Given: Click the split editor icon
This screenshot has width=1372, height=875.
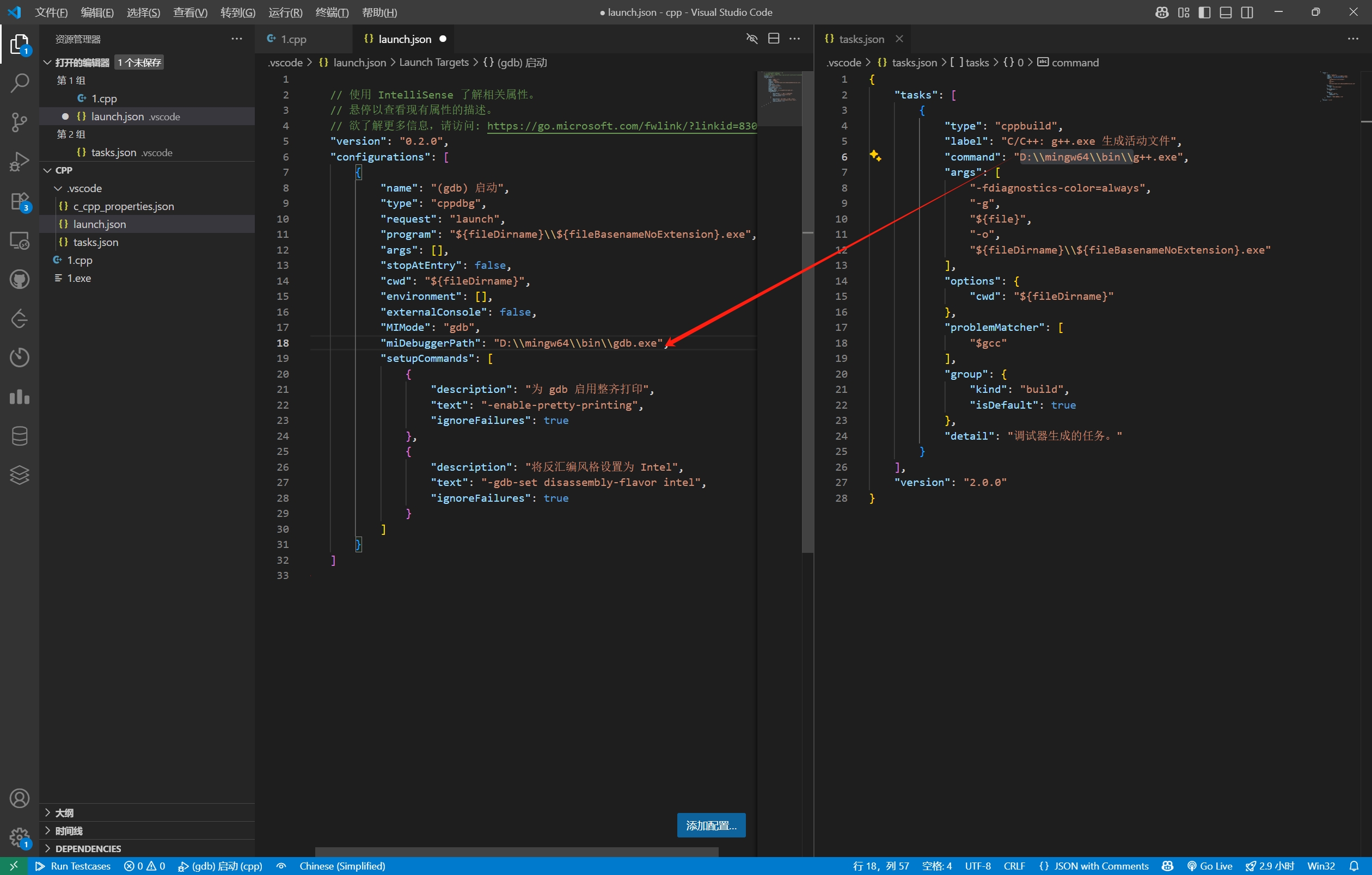Looking at the screenshot, I should tap(773, 39).
